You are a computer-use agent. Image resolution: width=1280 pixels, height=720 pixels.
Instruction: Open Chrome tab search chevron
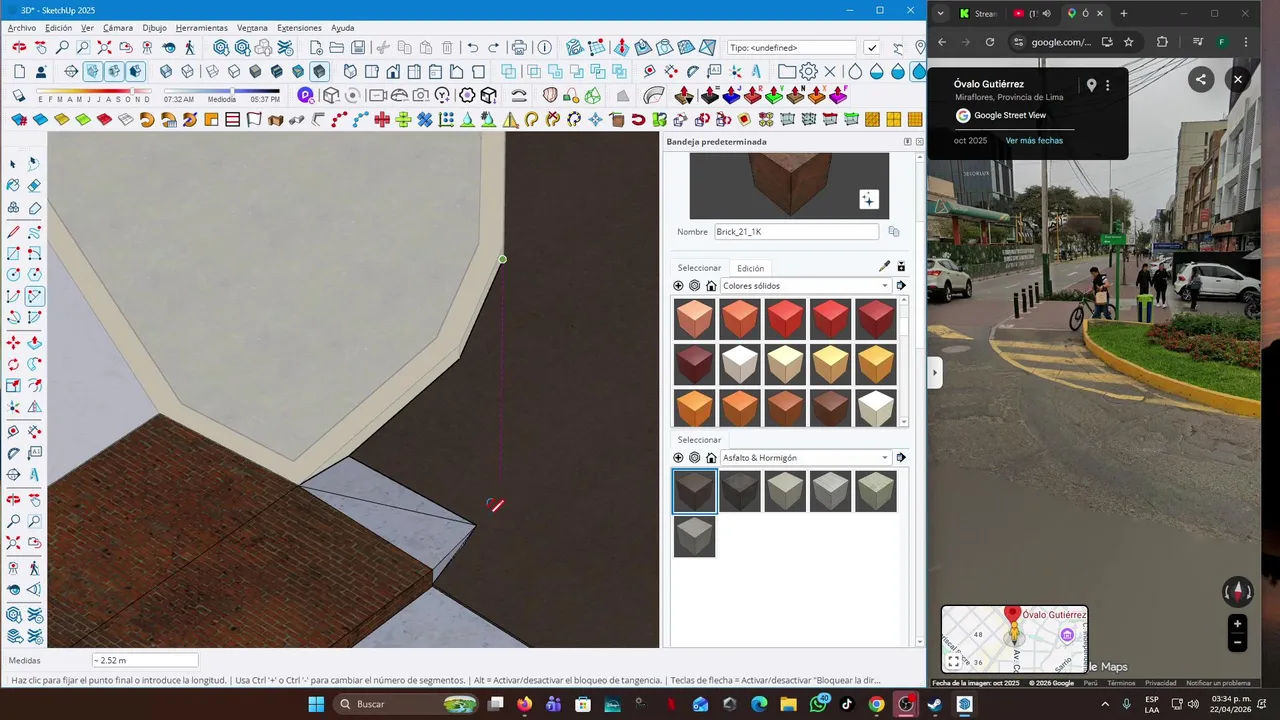tap(940, 13)
